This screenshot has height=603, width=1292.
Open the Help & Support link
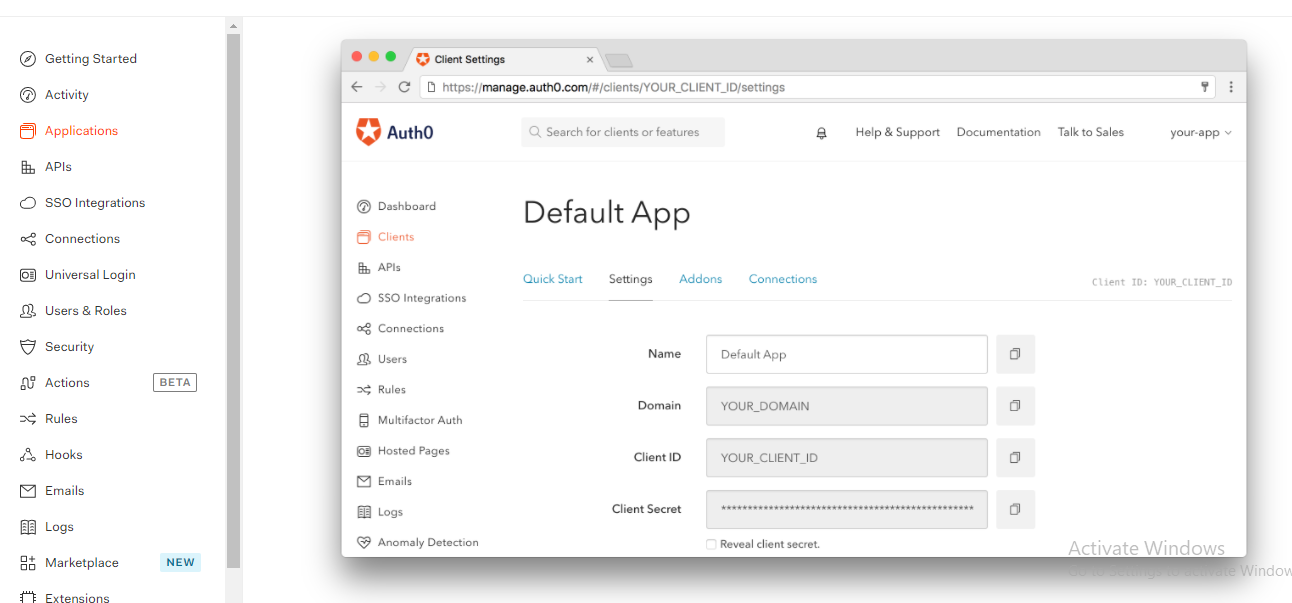coord(897,132)
